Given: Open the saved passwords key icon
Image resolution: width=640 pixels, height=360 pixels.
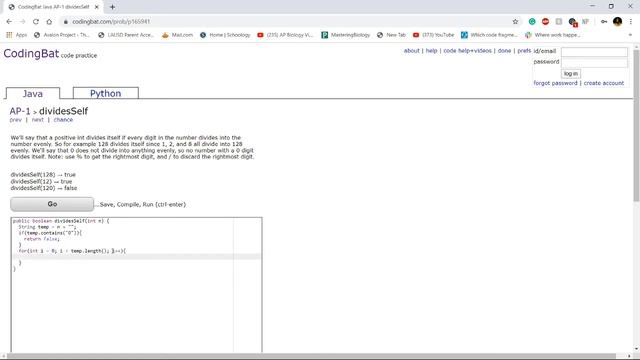Looking at the screenshot, I should 604,22.
